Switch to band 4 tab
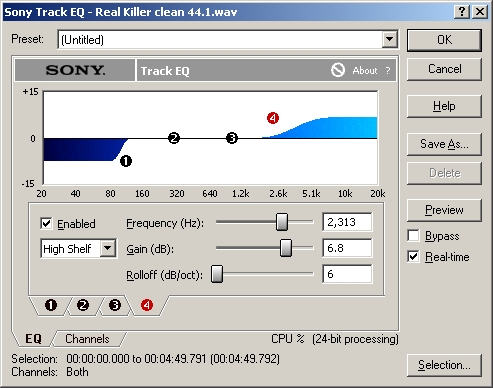 (x=147, y=305)
